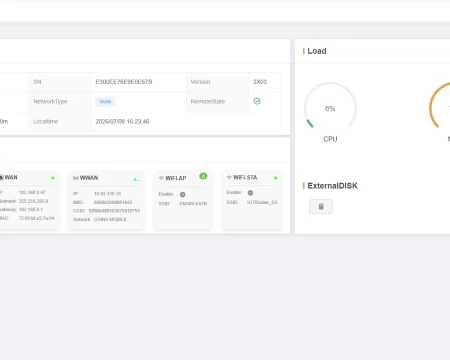Click the WAN MAC address value
This screenshot has width=450, height=360.
36,218
